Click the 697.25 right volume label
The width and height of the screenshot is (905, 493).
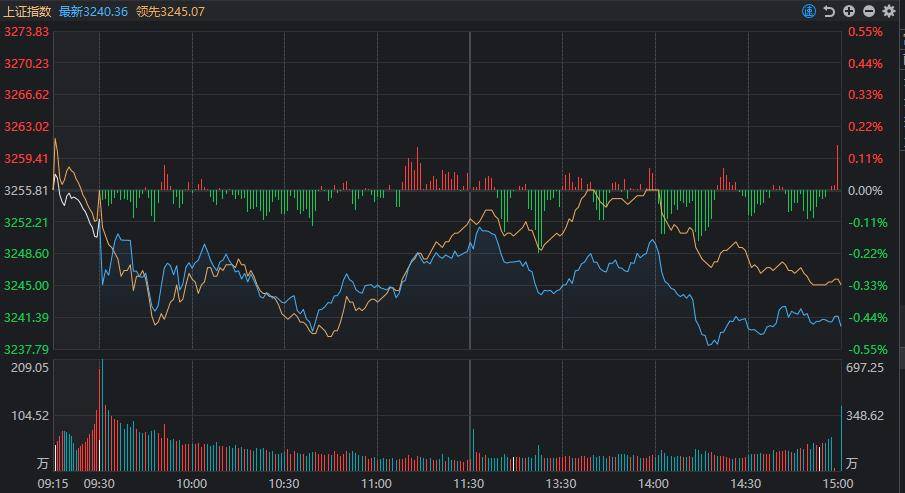point(865,368)
